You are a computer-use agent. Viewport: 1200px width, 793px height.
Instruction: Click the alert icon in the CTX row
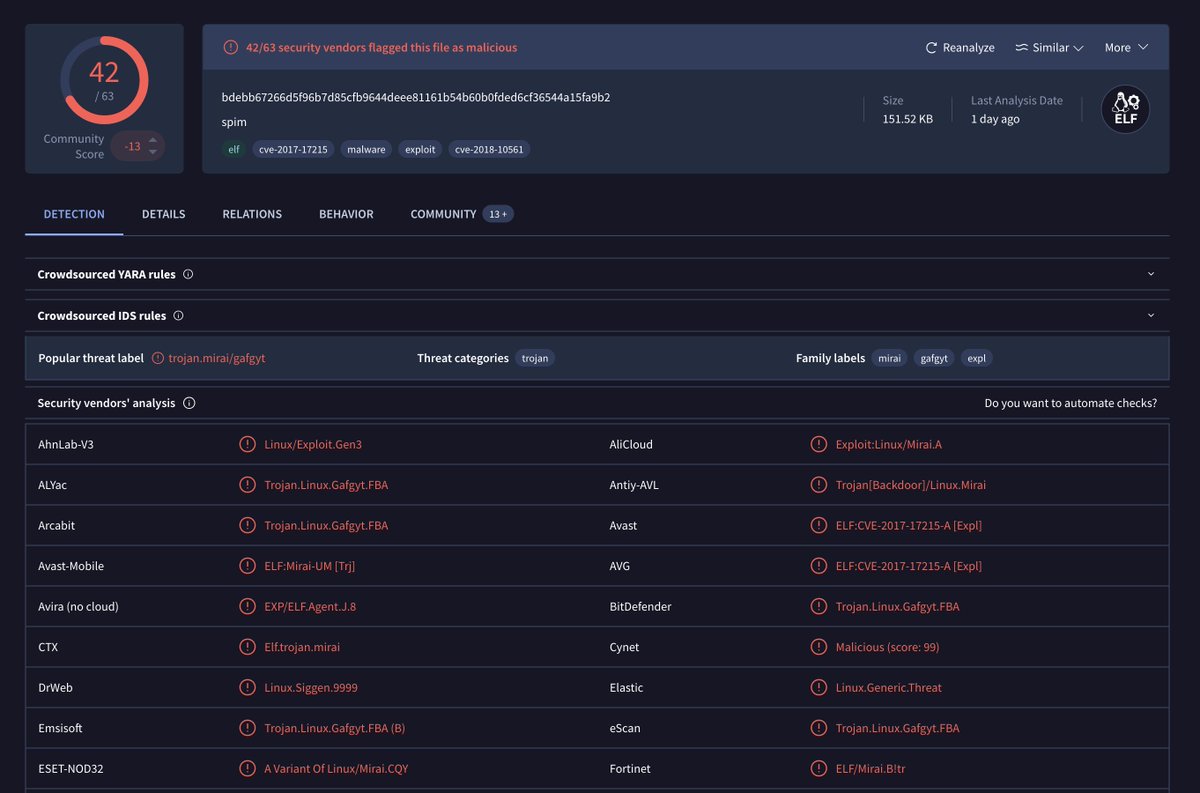tap(247, 647)
